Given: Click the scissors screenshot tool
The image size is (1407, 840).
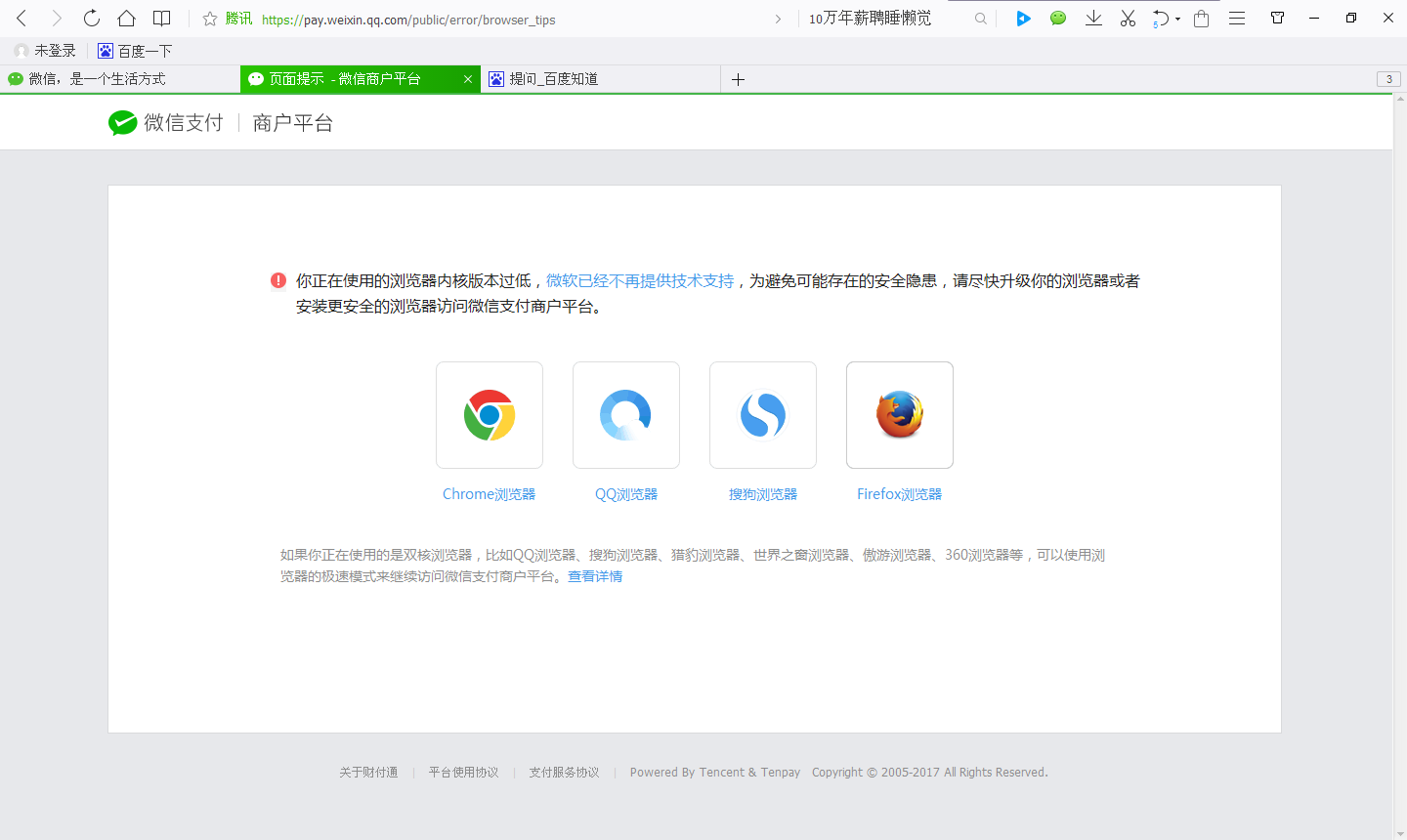Looking at the screenshot, I should (1128, 19).
